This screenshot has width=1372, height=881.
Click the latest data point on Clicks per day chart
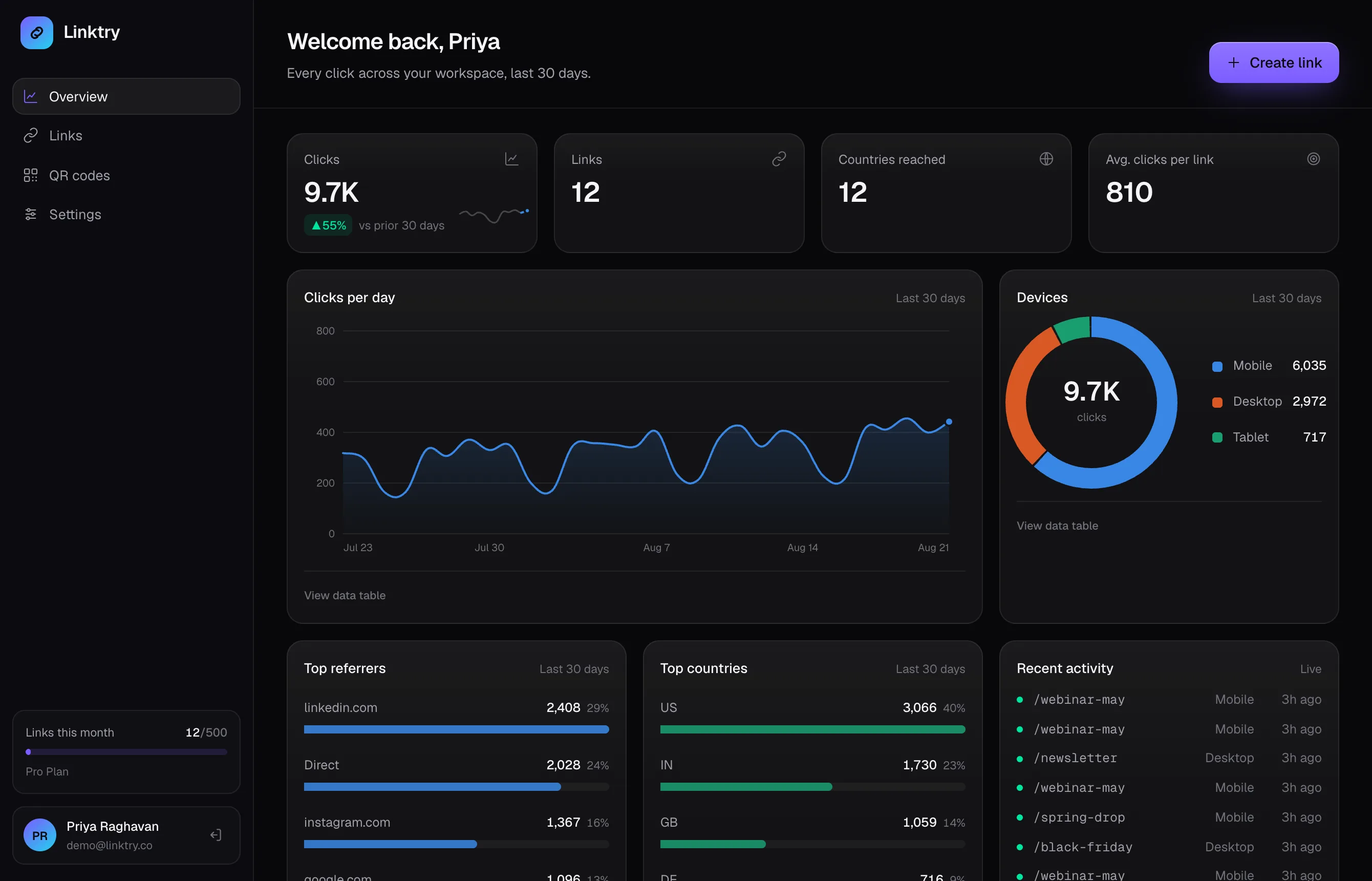point(949,422)
